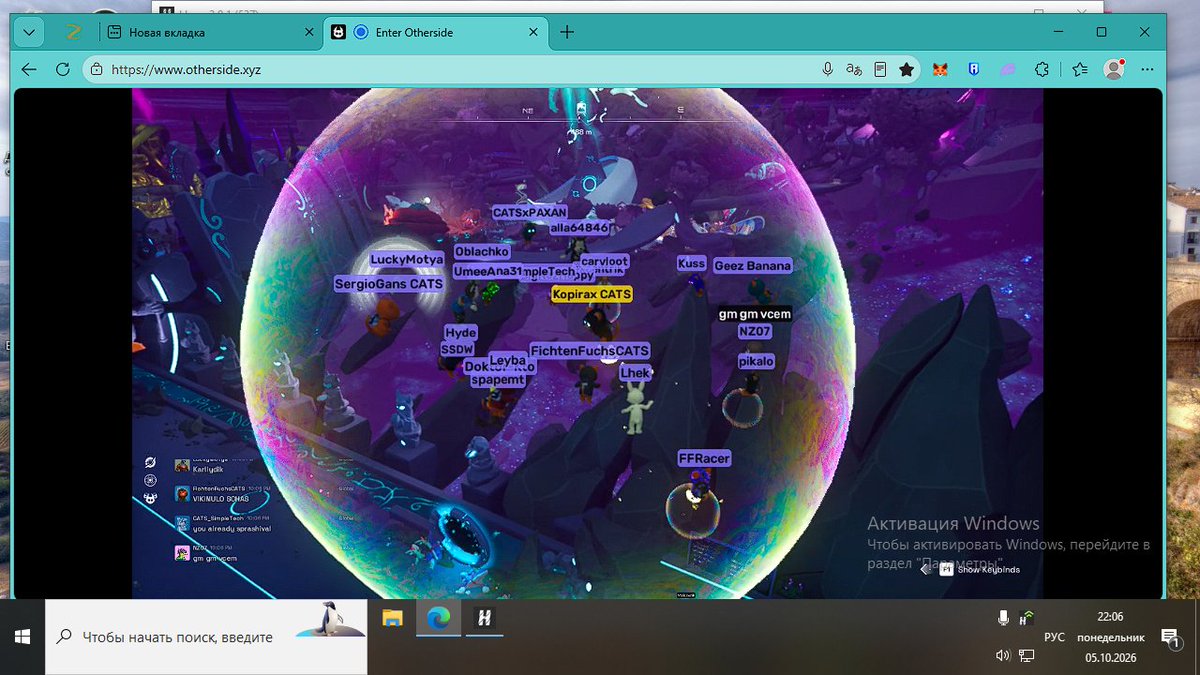Click the carvloot name tag
Image resolution: width=1200 pixels, height=675 pixels.
pyautogui.click(x=604, y=260)
